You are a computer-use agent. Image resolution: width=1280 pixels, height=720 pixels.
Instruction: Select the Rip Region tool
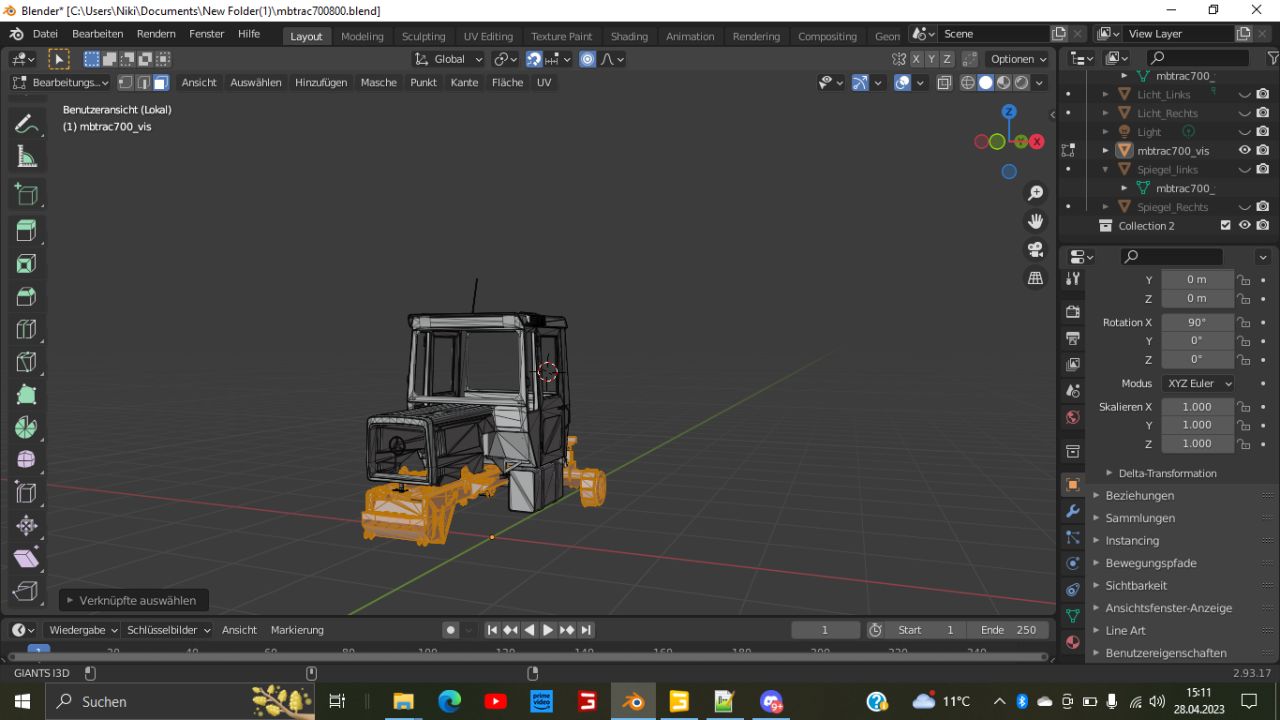pos(27,591)
